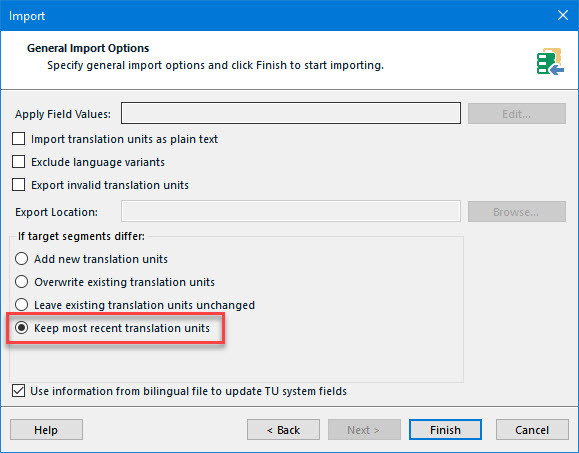This screenshot has height=453, width=579.
Task: Cancel the import wizard
Action: coord(532,430)
